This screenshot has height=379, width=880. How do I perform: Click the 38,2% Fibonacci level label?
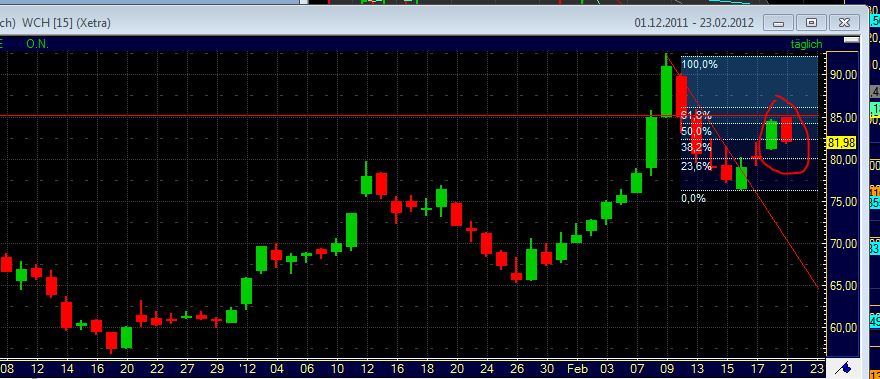coord(696,148)
